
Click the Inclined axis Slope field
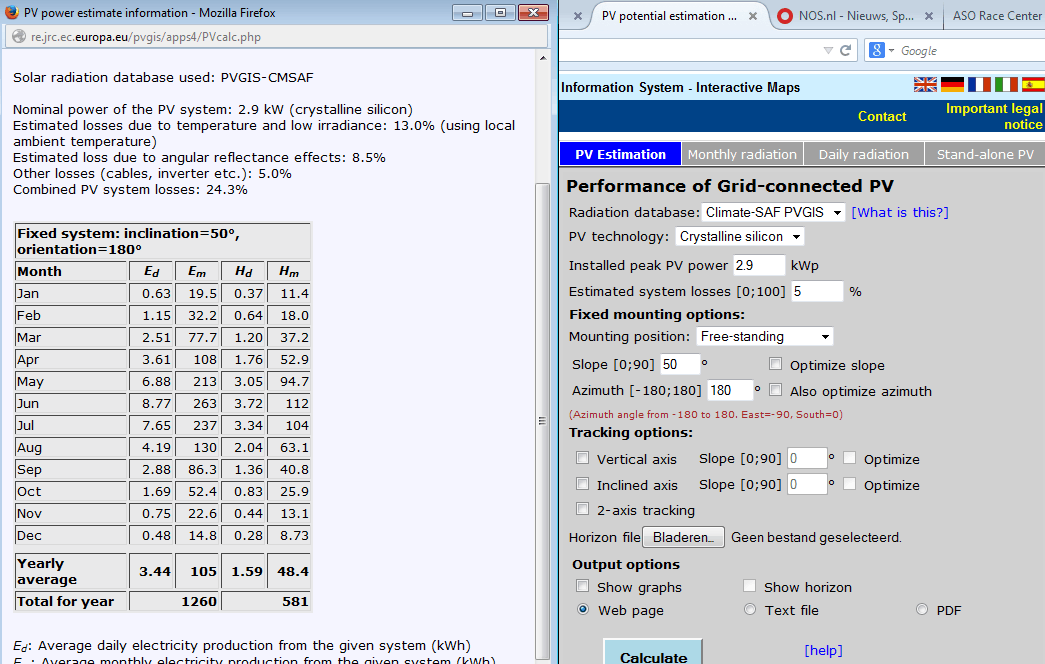click(x=807, y=484)
